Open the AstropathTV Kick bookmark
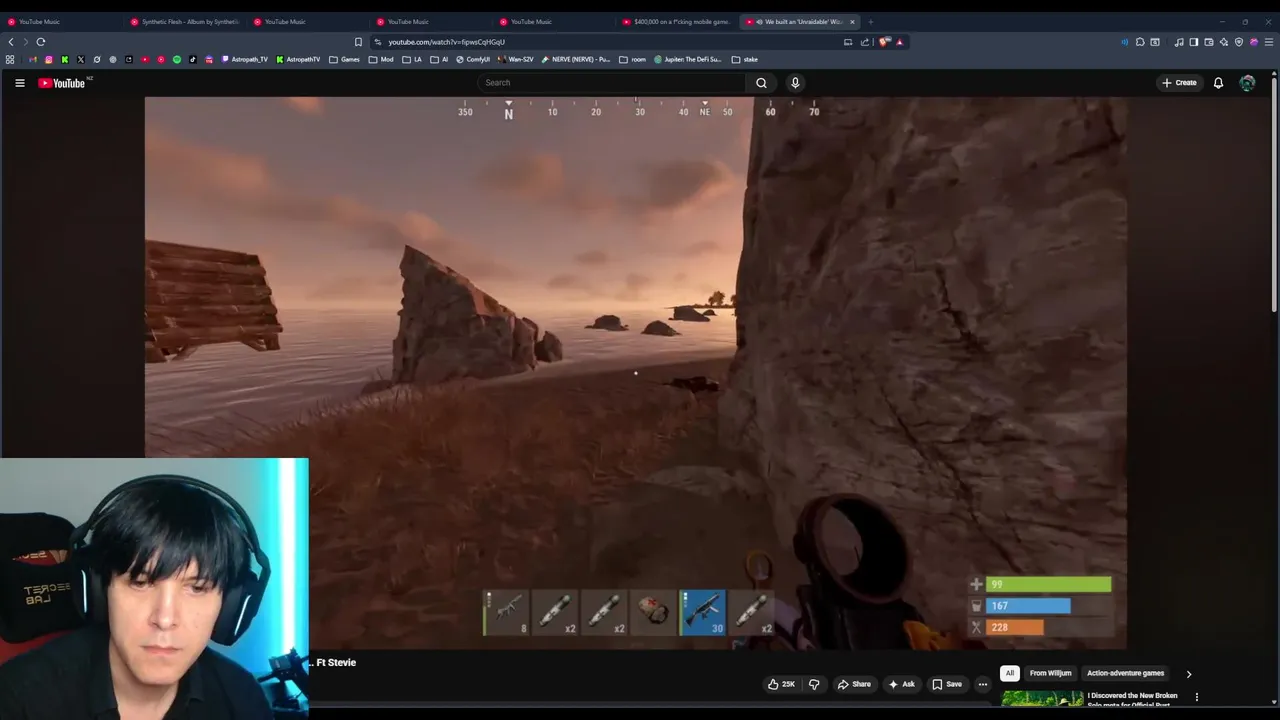The width and height of the screenshot is (1280, 720). (298, 60)
